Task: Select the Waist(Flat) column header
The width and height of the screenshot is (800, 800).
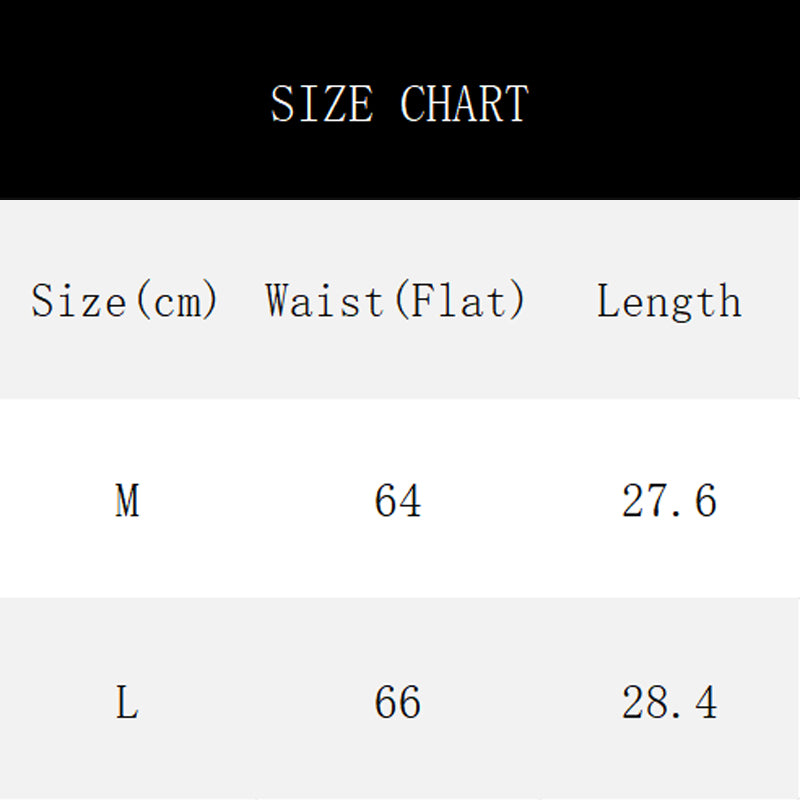Action: pos(396,301)
